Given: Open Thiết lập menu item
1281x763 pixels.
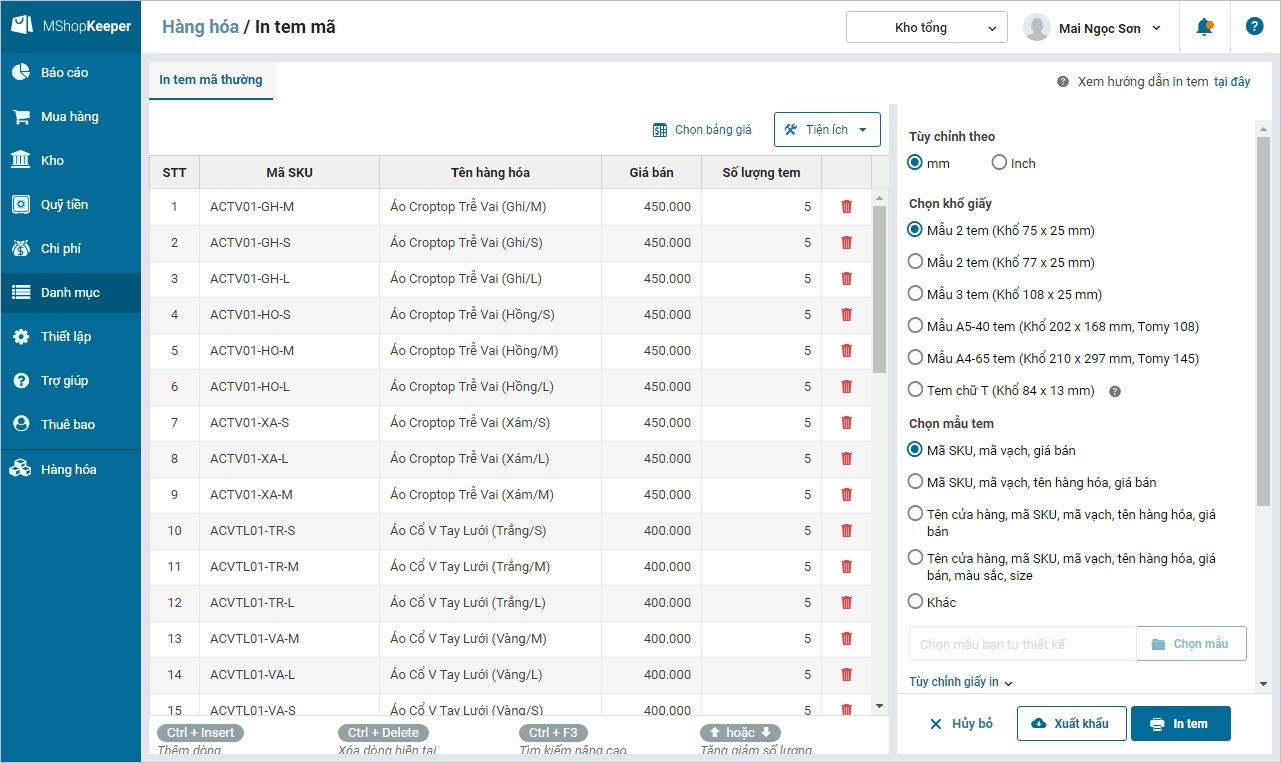Looking at the screenshot, I should [x=71, y=336].
